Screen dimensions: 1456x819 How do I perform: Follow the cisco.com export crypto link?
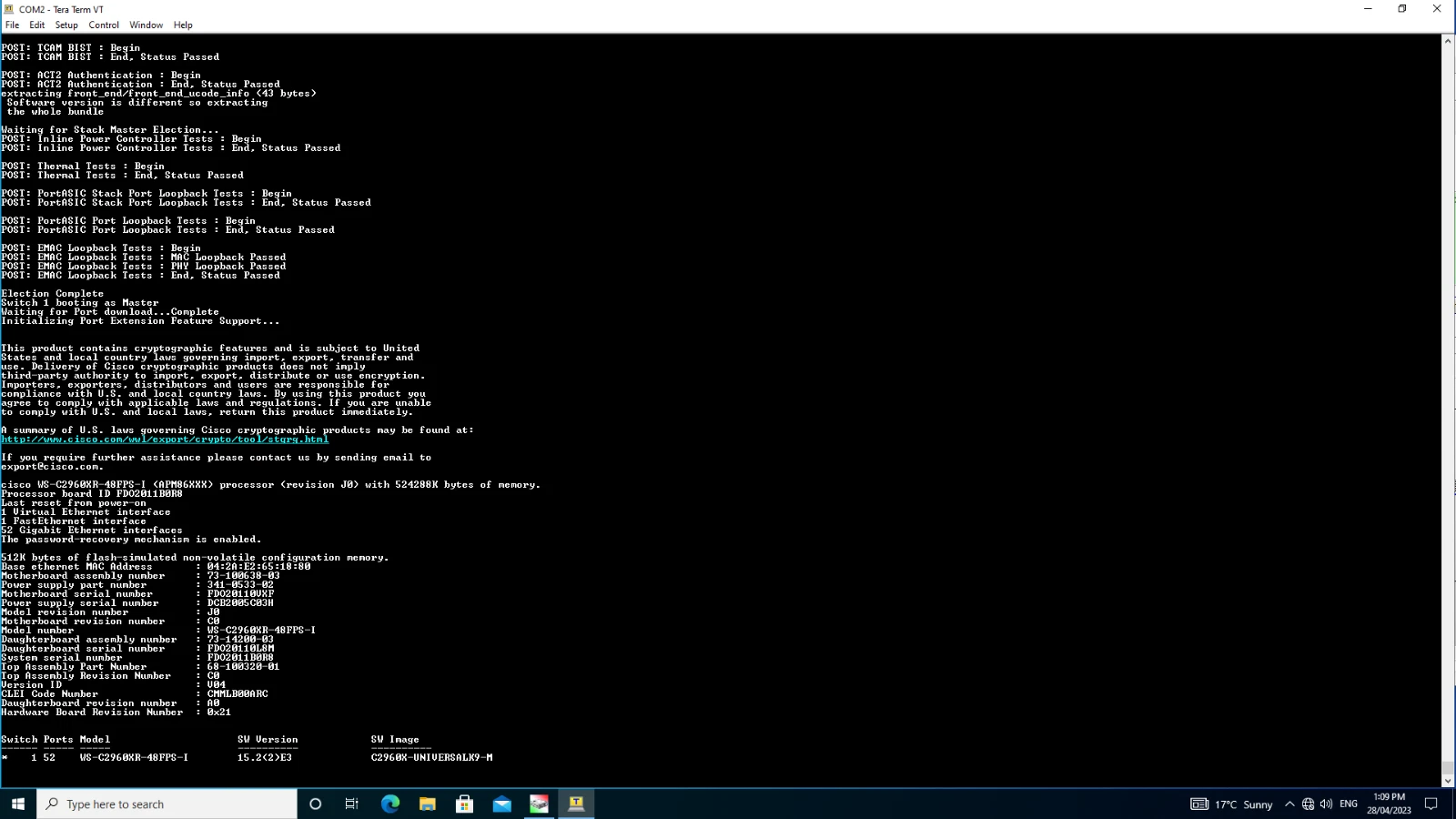(x=165, y=440)
